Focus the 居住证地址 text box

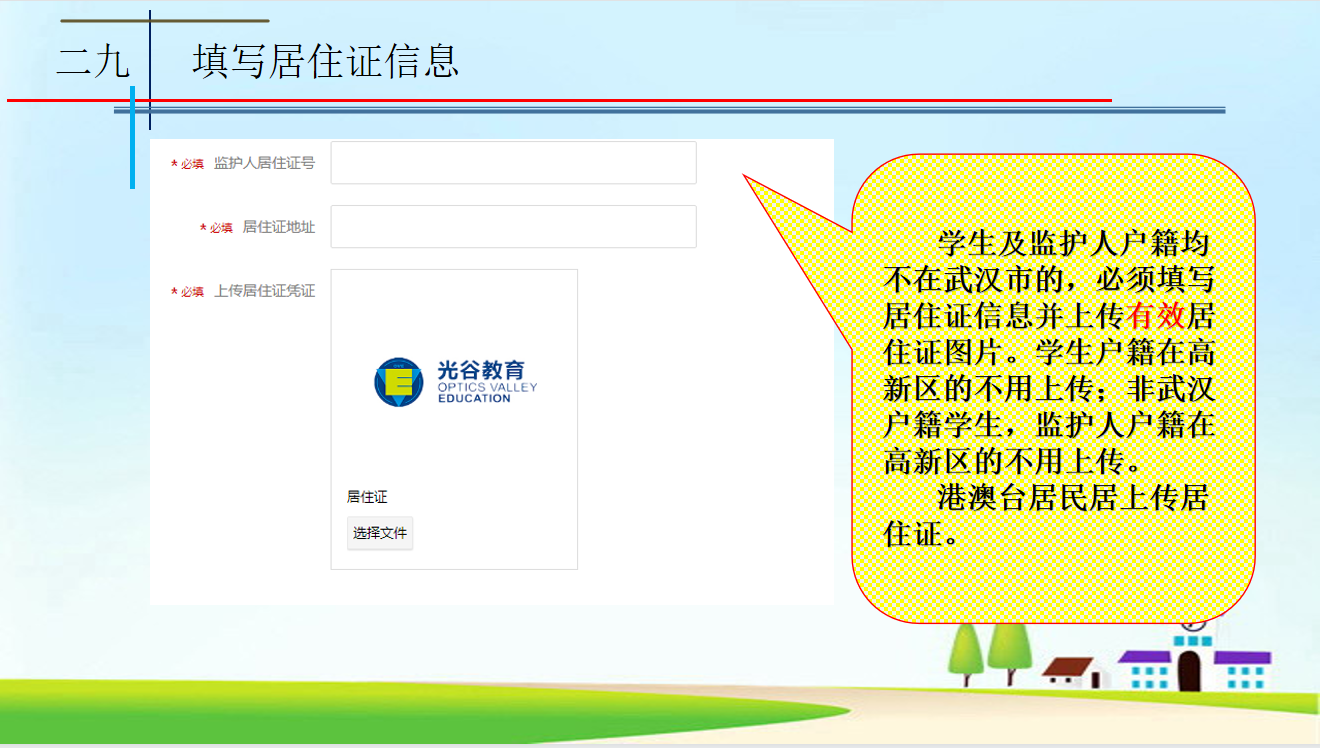[x=513, y=227]
